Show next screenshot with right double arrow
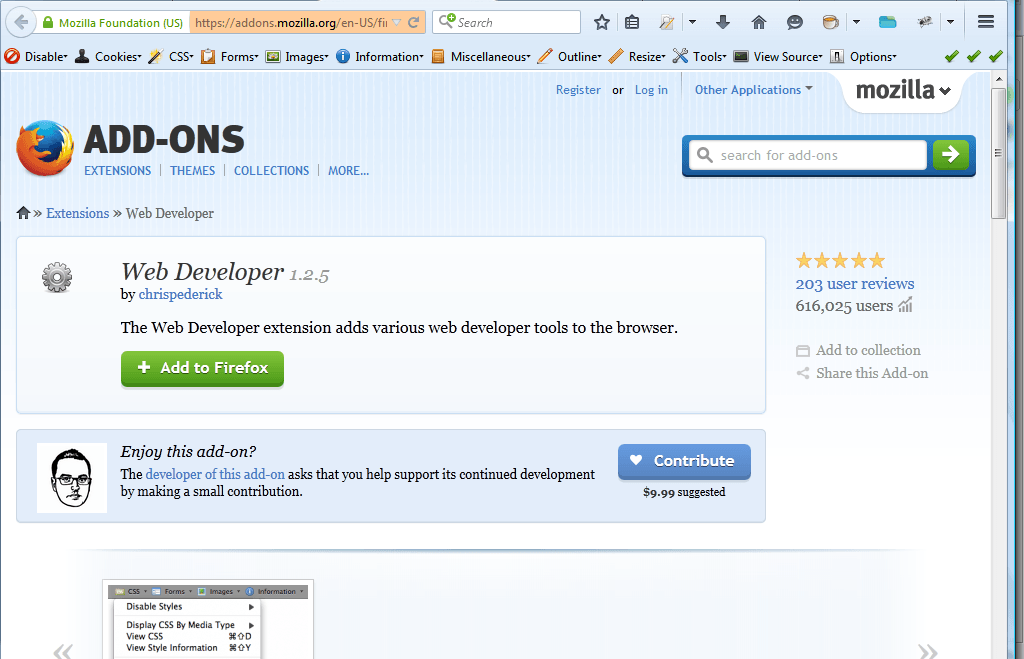This screenshot has height=659, width=1024. point(927,651)
